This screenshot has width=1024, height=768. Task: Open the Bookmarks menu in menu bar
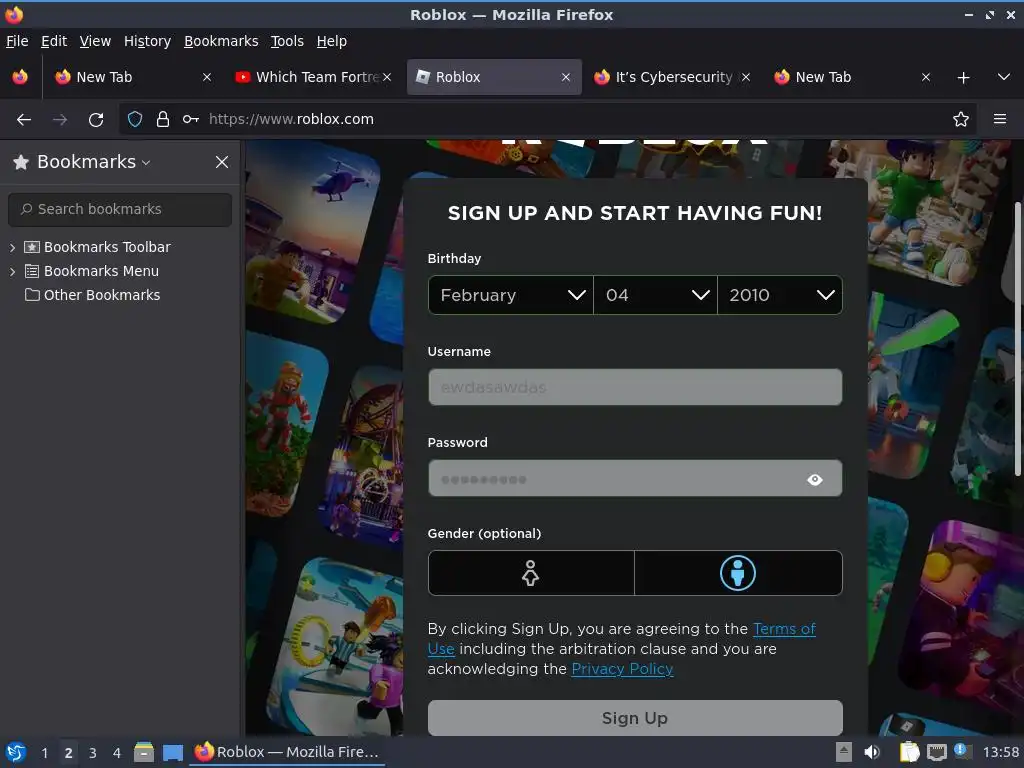coord(221,41)
